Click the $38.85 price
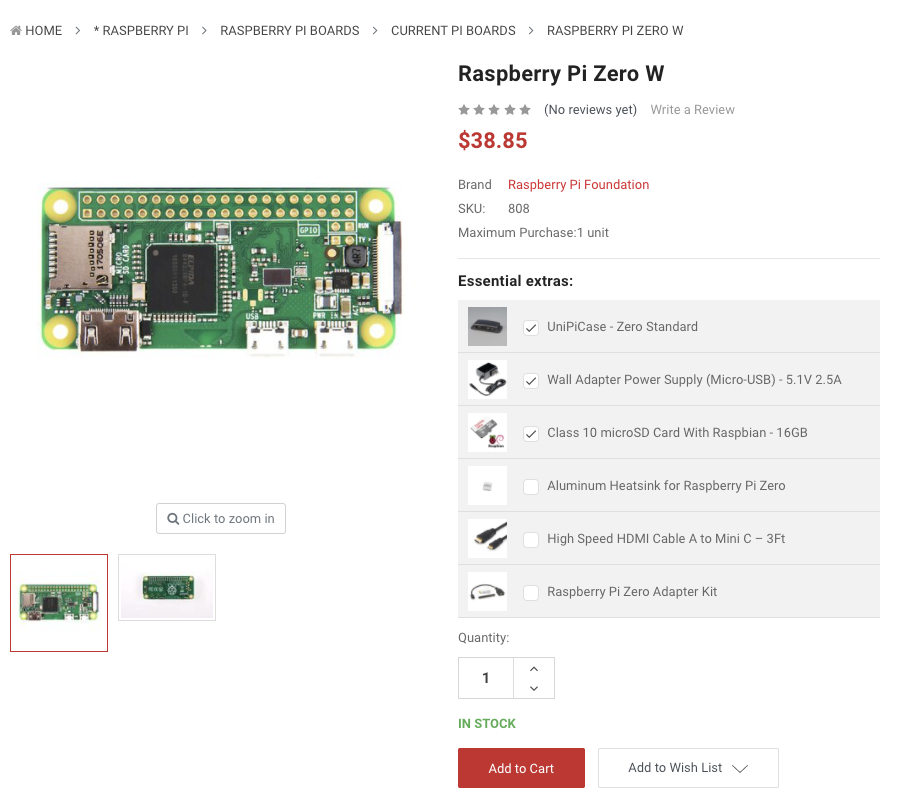Viewport: 902px width, 791px height. tap(492, 140)
